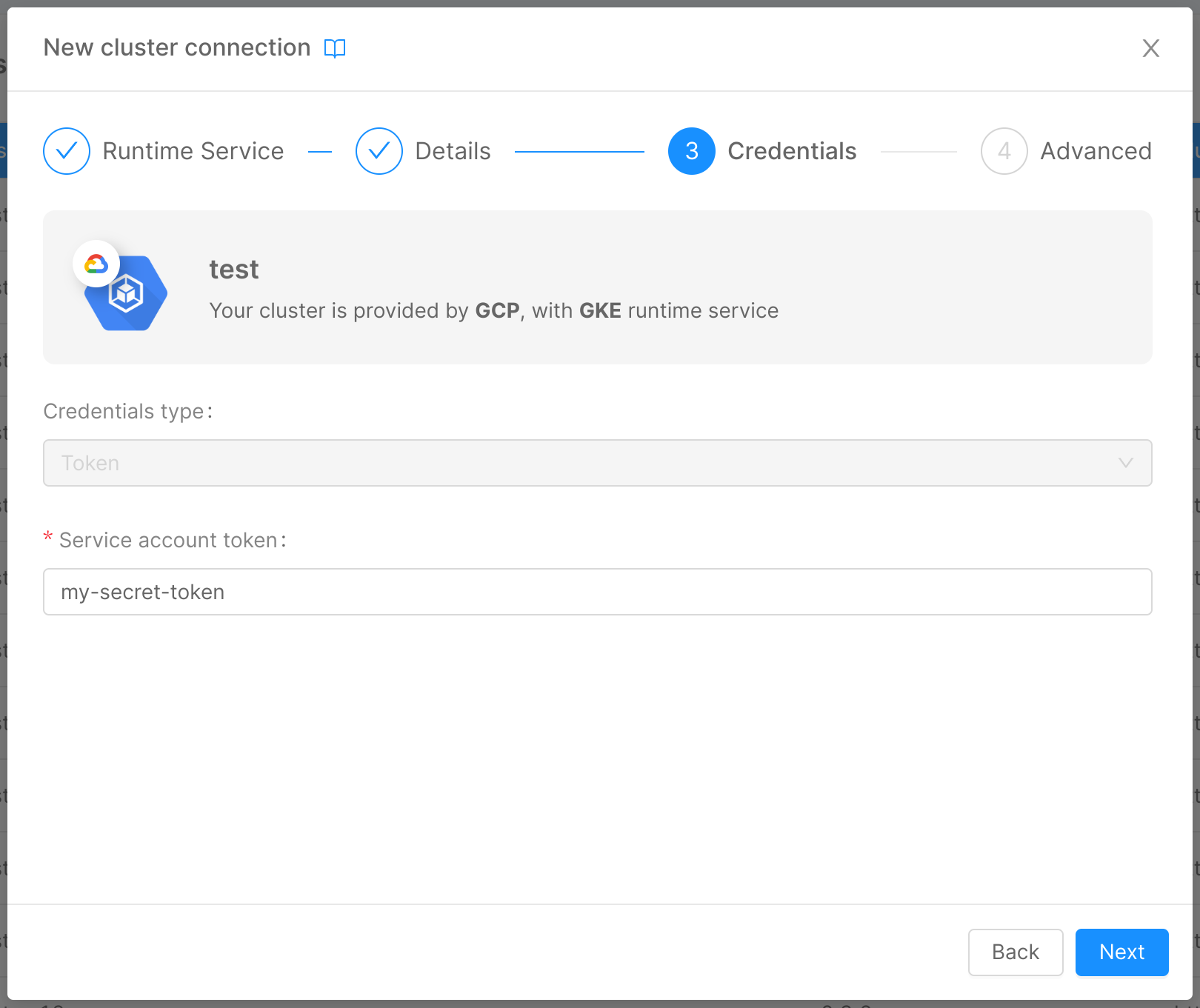Click the dropdown chevron on Token selector
Image resolution: width=1200 pixels, height=1008 pixels.
pyautogui.click(x=1127, y=463)
